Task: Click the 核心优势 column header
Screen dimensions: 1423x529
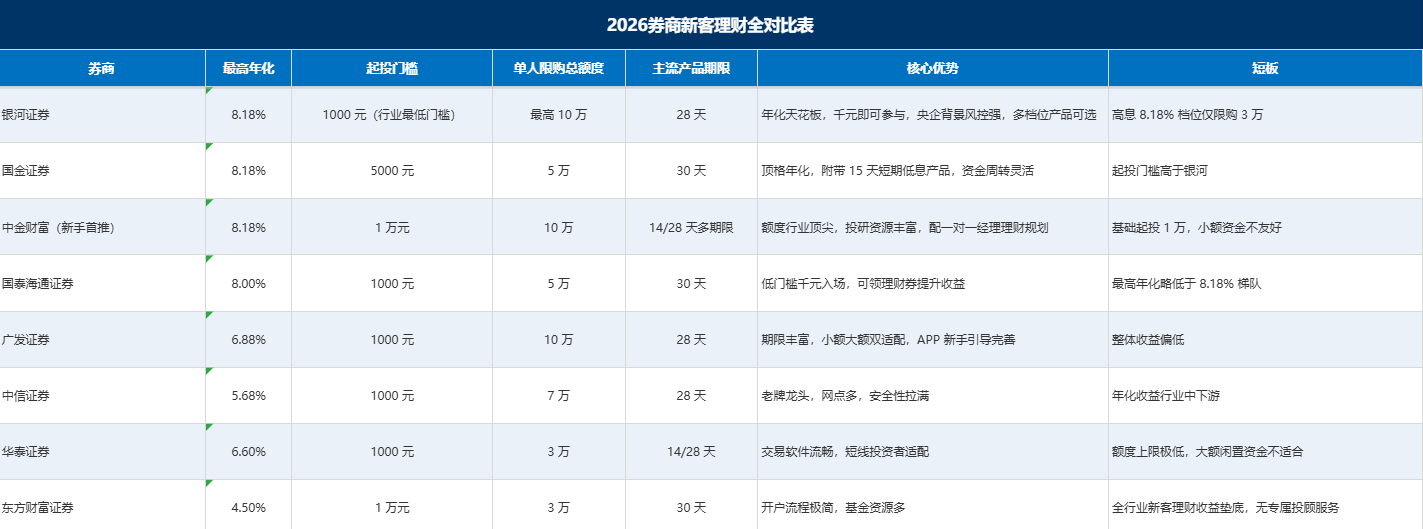Action: (933, 68)
